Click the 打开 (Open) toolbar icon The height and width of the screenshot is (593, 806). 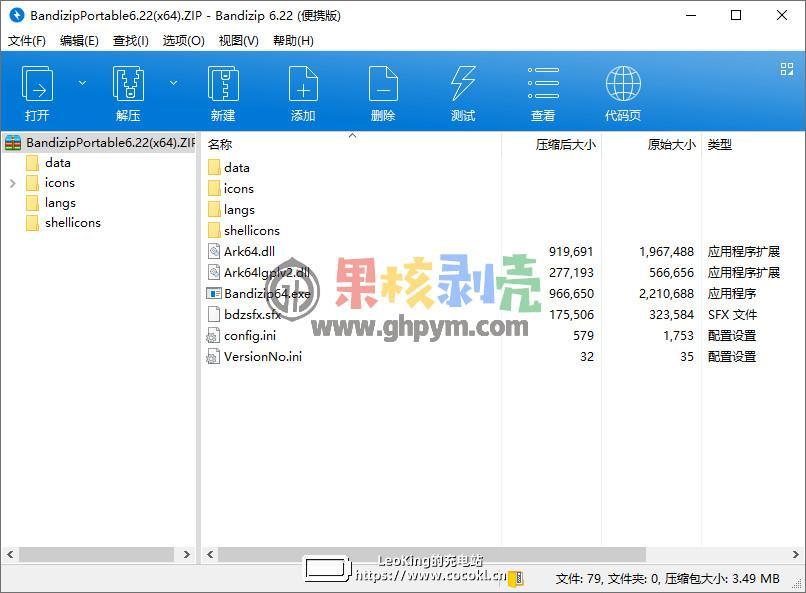tap(37, 92)
